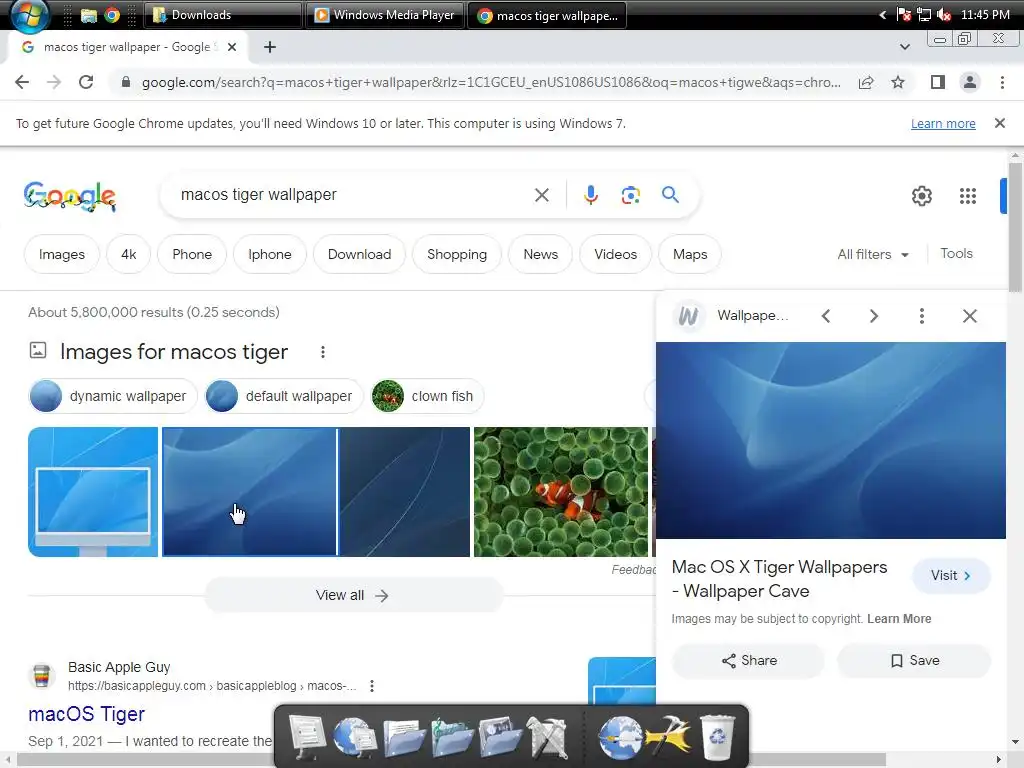Open search Tools
This screenshot has height=768, width=1024.
(956, 253)
